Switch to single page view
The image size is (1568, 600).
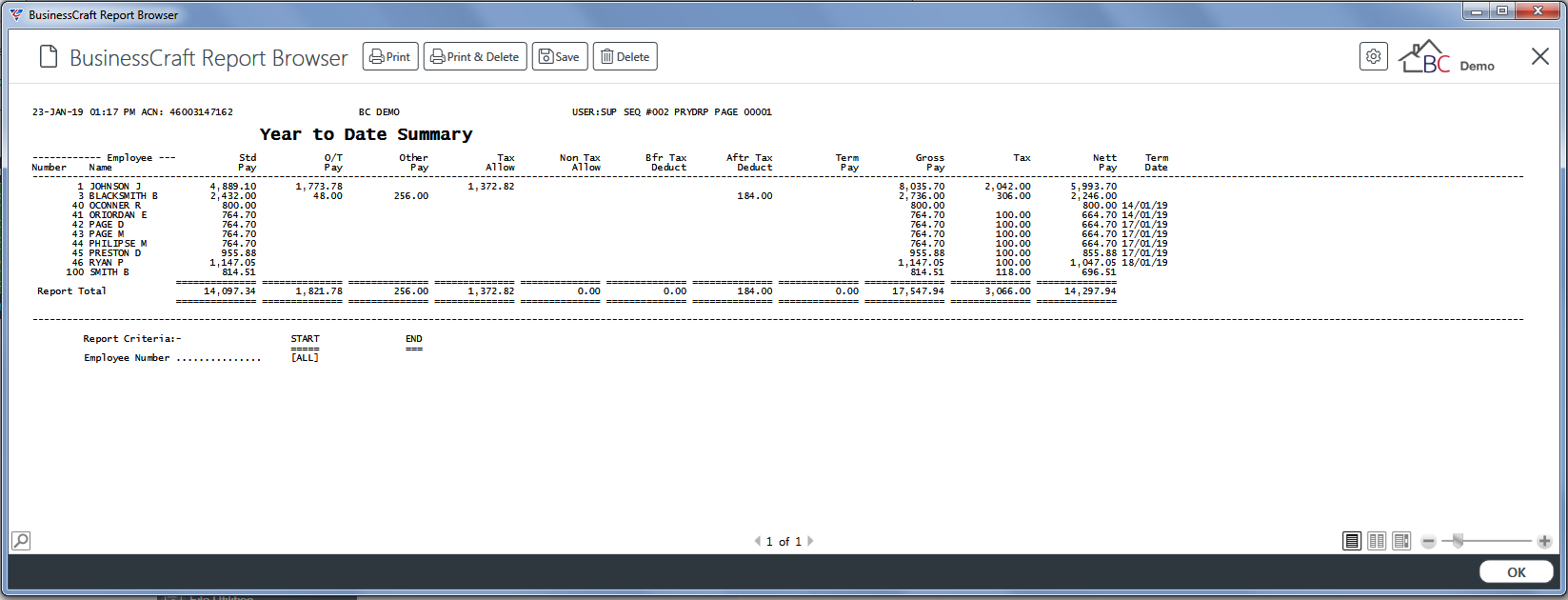1352,541
